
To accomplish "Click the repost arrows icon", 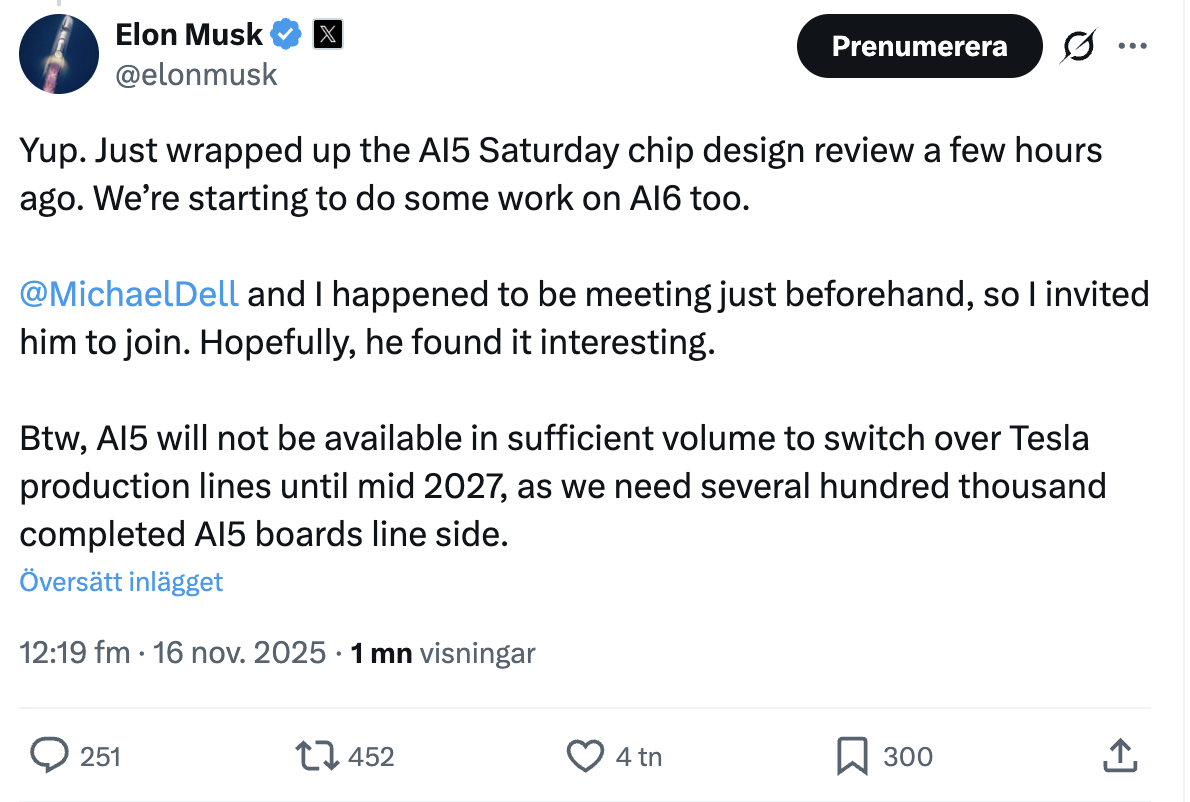I will click(318, 756).
